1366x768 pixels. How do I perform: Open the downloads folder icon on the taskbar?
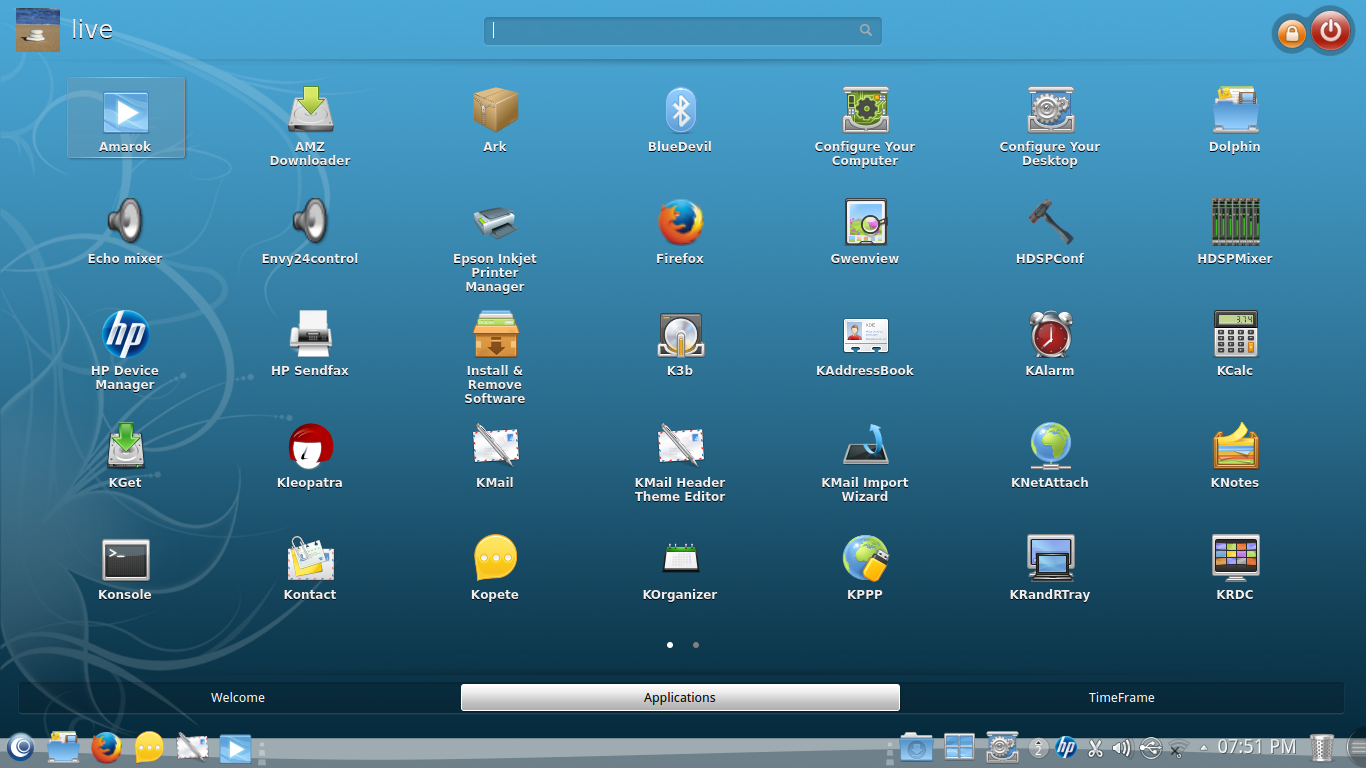pyautogui.click(x=916, y=747)
